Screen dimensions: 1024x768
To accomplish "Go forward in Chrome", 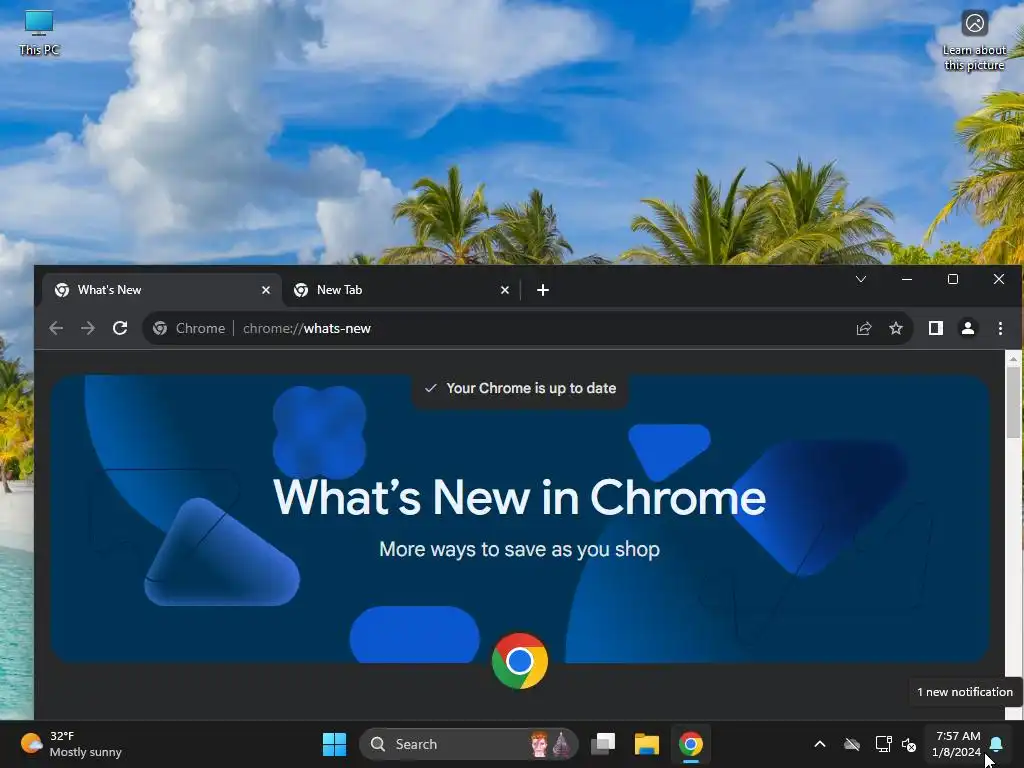I will 88,328.
